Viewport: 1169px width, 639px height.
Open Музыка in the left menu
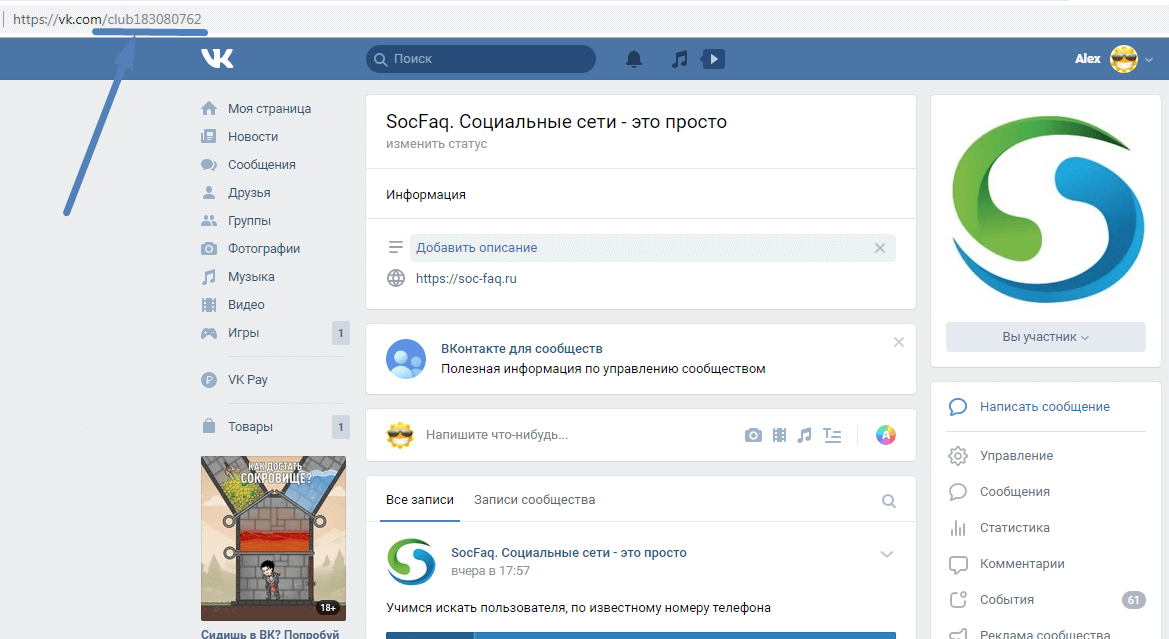point(251,277)
